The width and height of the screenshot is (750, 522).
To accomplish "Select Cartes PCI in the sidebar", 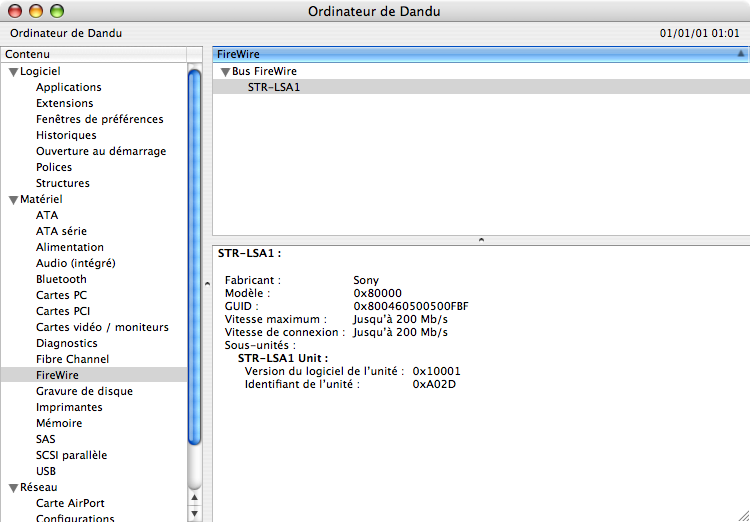I will (63, 311).
